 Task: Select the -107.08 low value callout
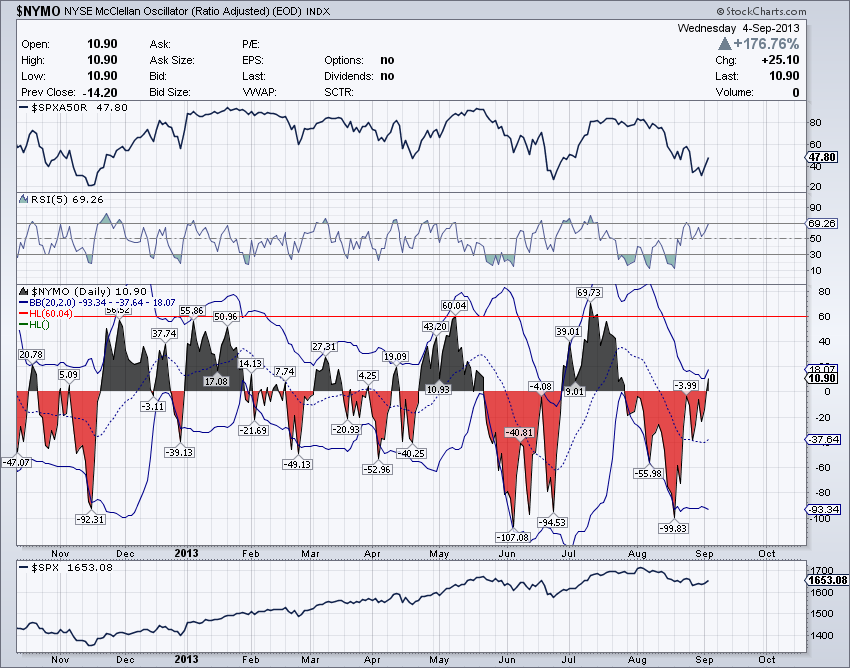[511, 537]
